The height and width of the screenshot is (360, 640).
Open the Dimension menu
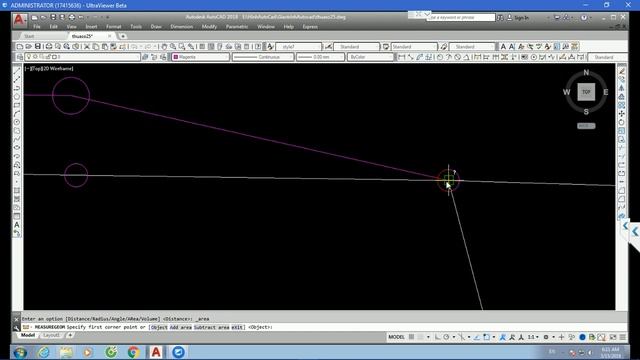point(182,27)
